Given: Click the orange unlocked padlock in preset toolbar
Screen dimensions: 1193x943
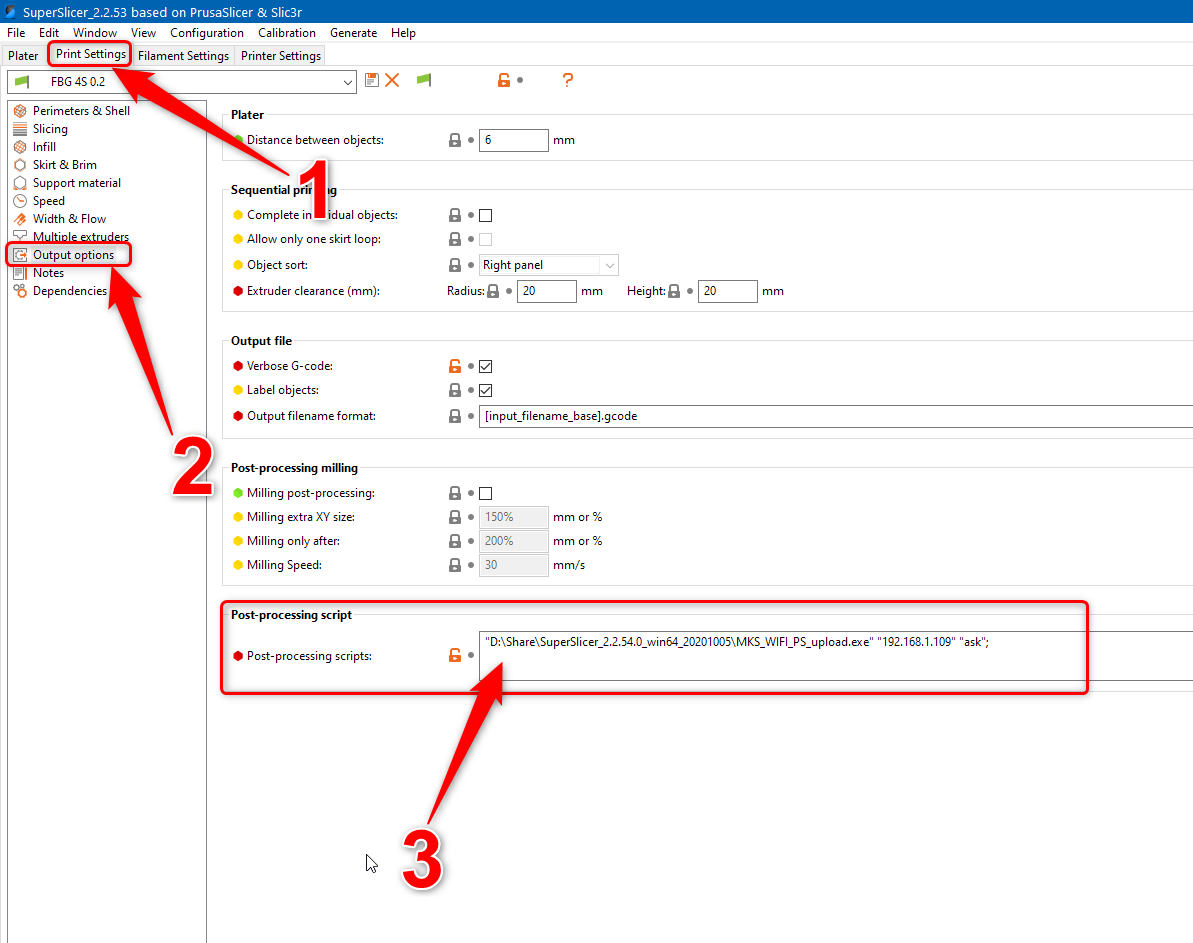Looking at the screenshot, I should click(x=504, y=80).
